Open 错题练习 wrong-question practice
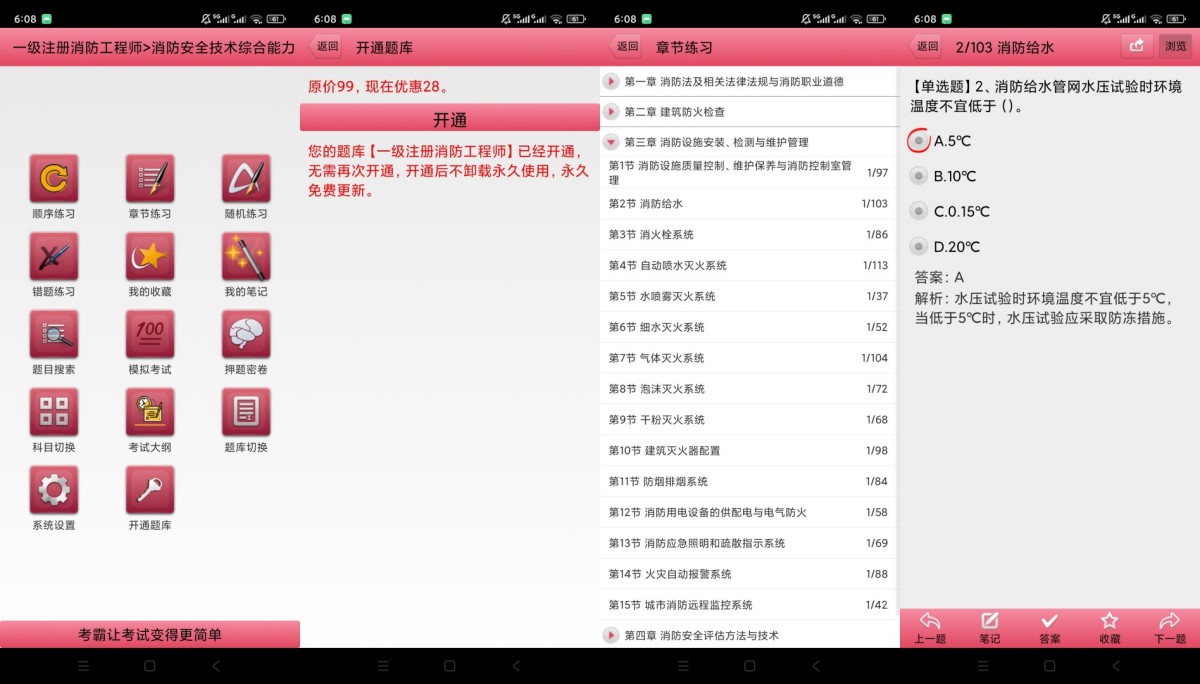 (54, 257)
